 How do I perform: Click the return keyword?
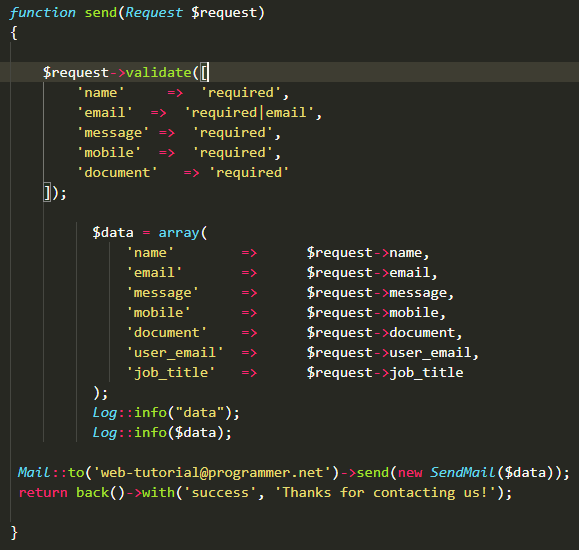click(43, 492)
